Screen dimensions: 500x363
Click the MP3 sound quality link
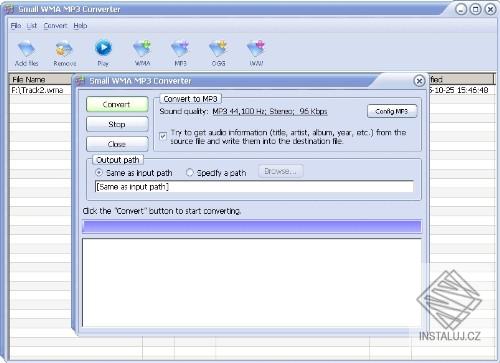[270, 111]
